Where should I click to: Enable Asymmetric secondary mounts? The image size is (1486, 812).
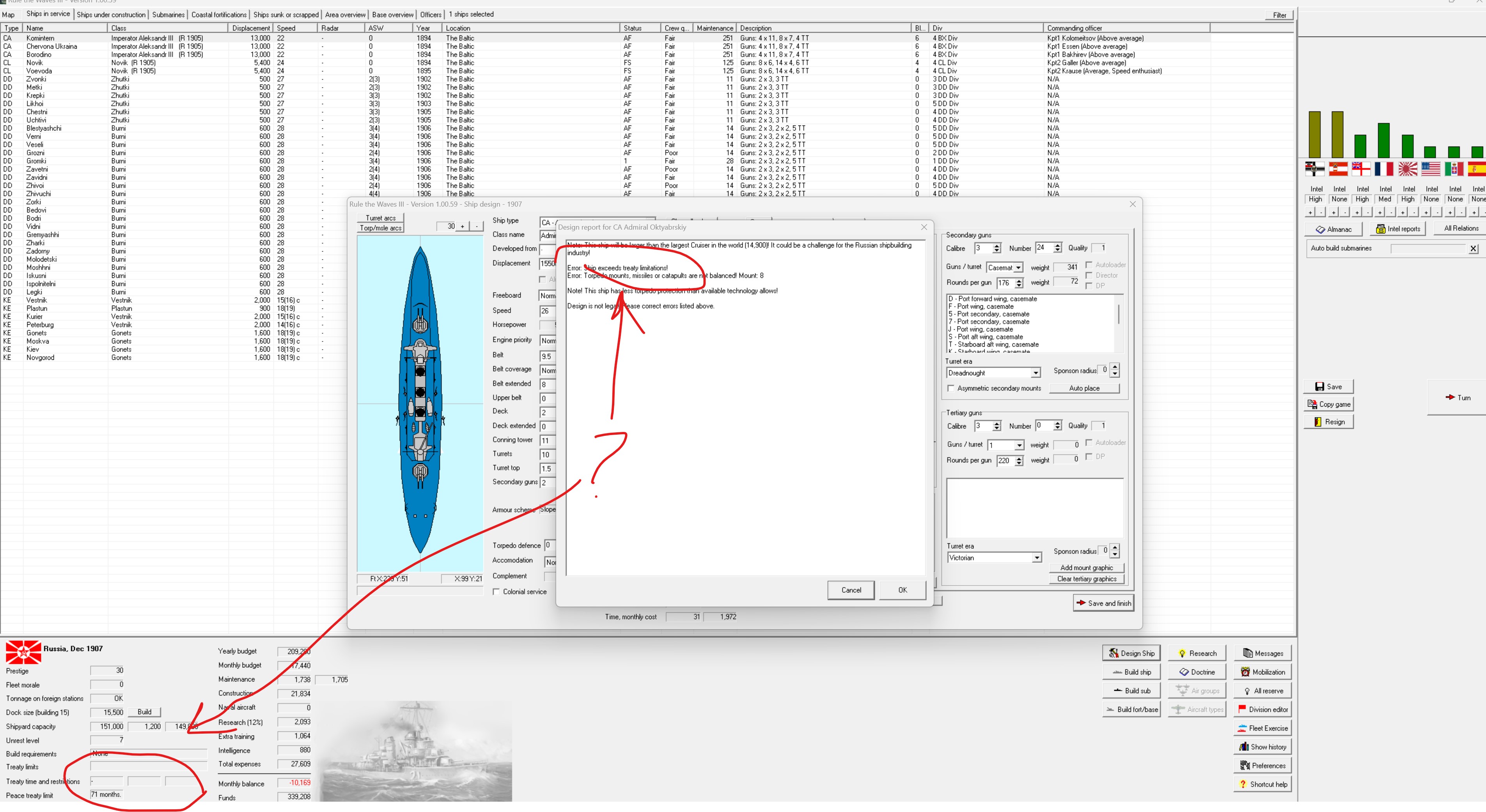(x=950, y=388)
